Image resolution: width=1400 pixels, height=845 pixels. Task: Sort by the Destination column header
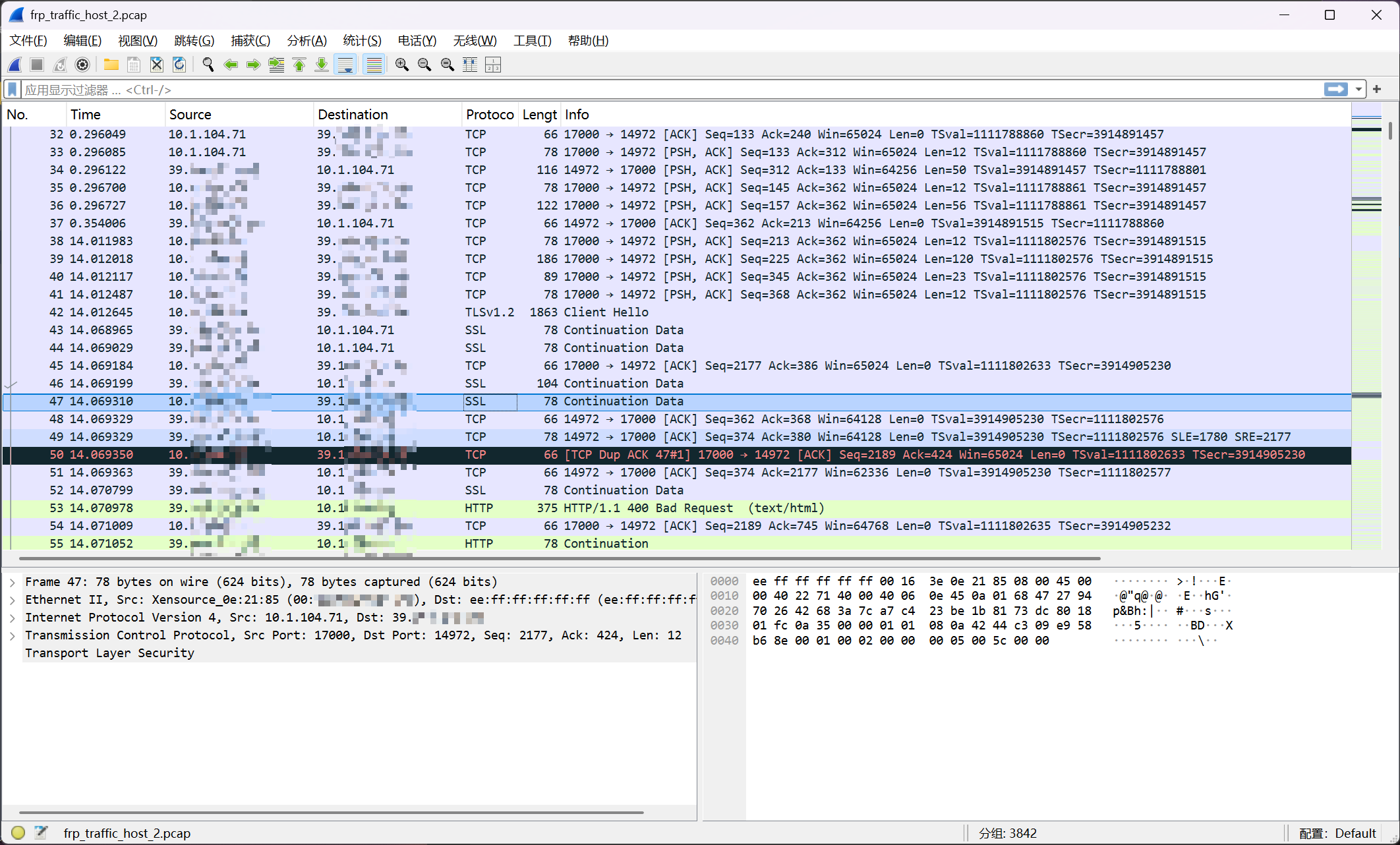click(x=387, y=114)
